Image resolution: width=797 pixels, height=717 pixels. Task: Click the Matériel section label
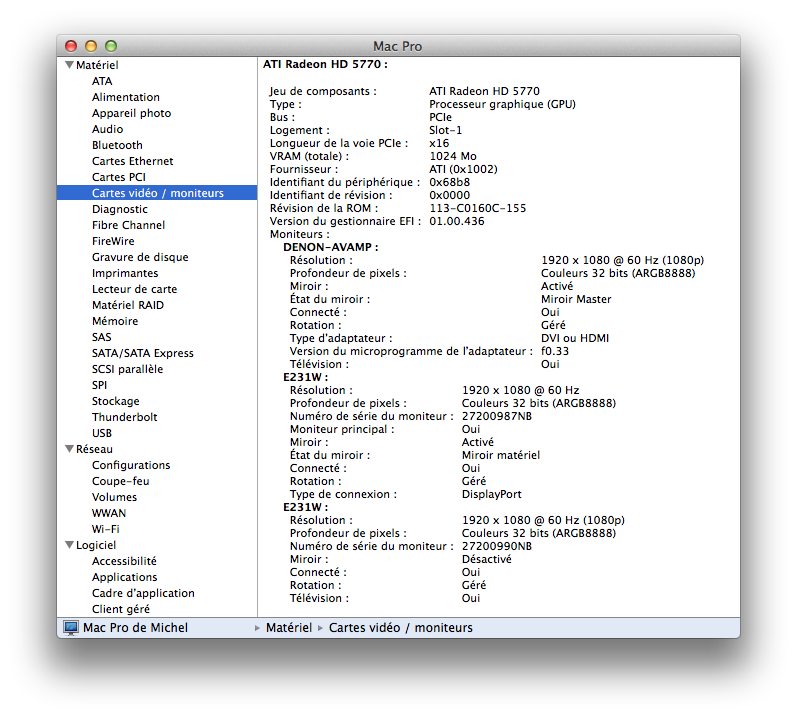coord(97,65)
